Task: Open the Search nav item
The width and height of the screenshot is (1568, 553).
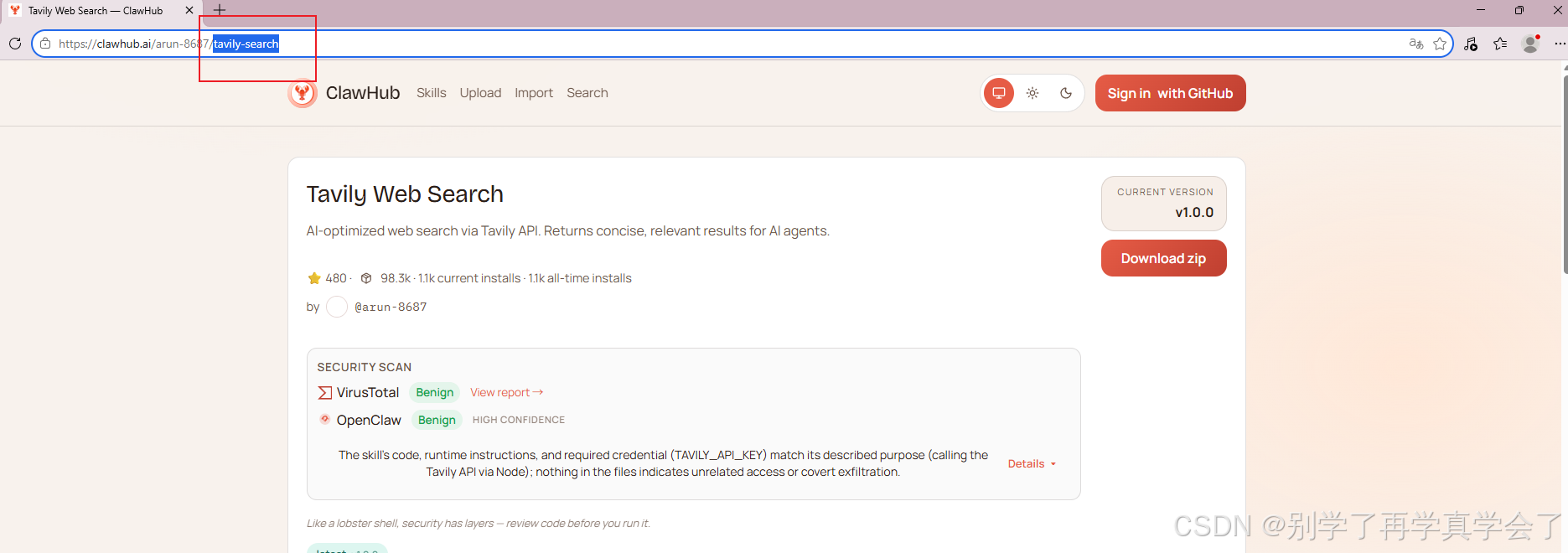Action: click(587, 93)
